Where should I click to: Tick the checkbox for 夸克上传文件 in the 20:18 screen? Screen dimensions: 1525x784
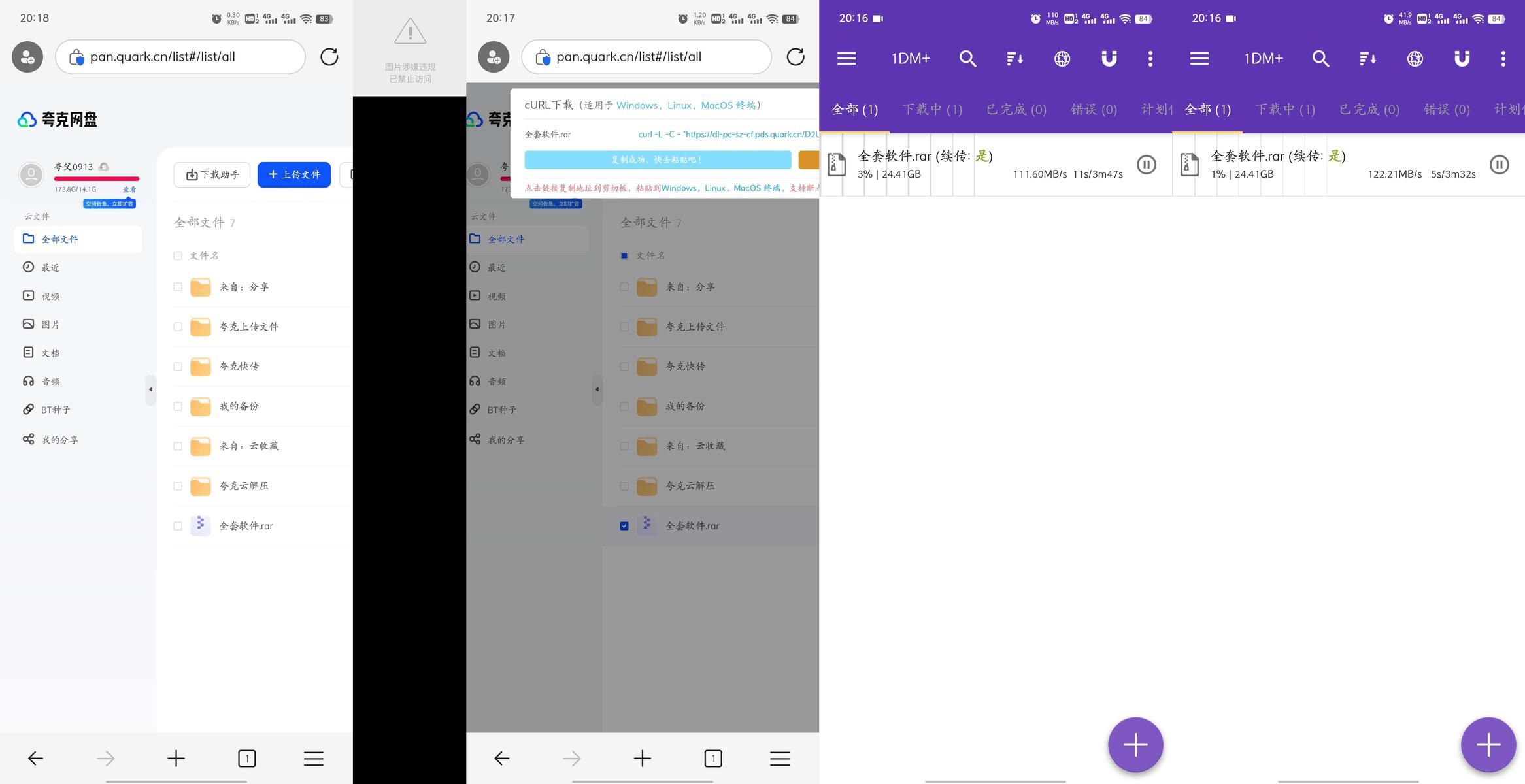(x=178, y=327)
